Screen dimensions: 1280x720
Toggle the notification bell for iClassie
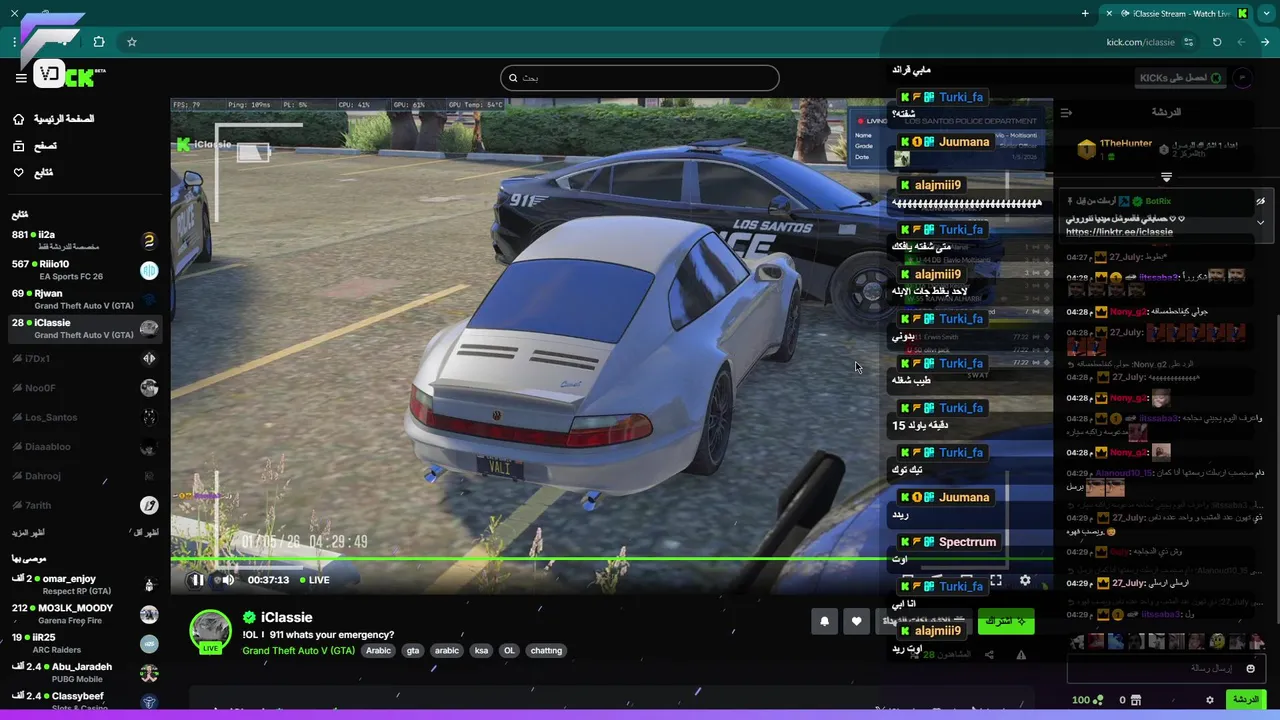coord(824,621)
